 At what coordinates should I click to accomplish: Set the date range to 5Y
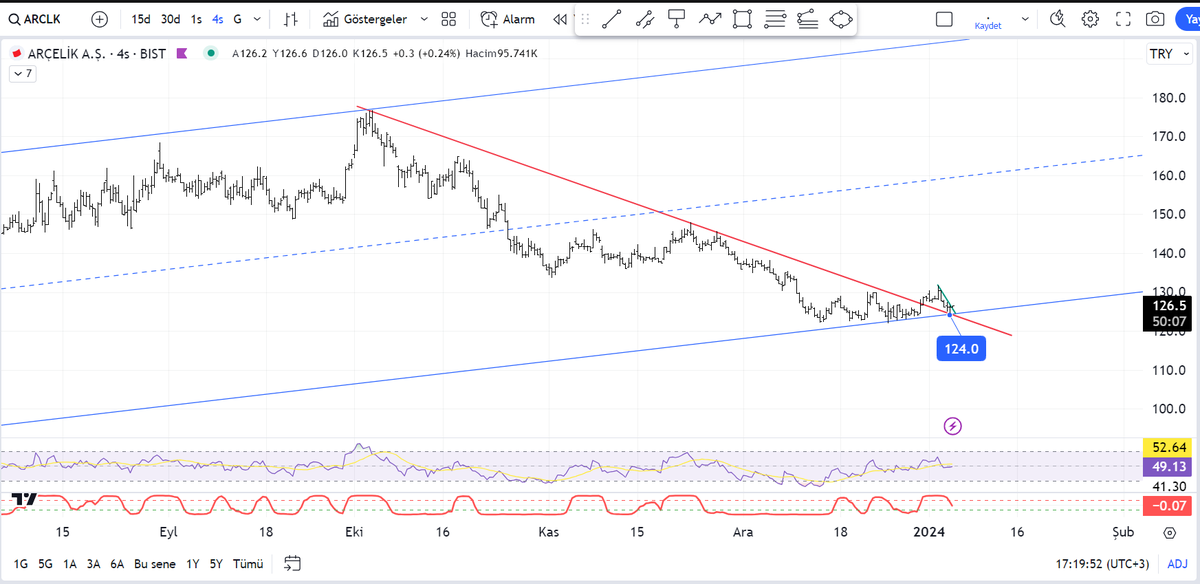pos(216,564)
